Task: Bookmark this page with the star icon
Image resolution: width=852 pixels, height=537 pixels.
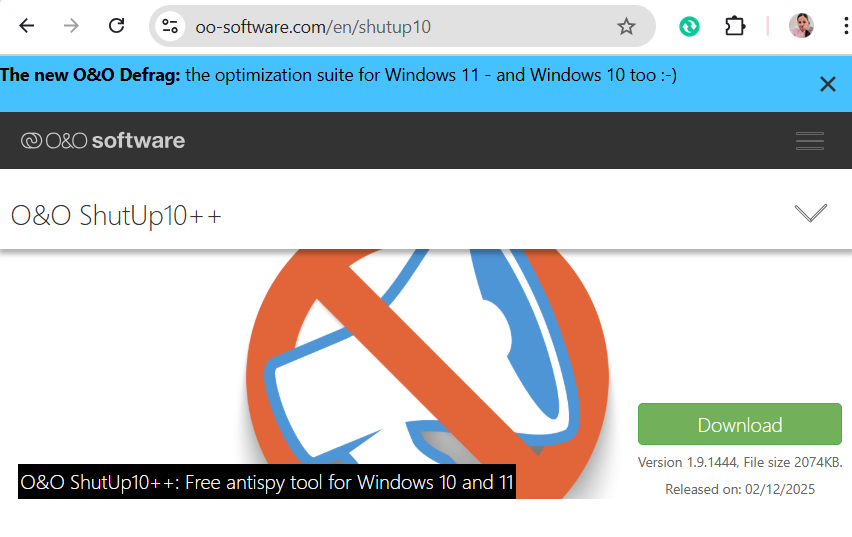Action: tap(626, 26)
